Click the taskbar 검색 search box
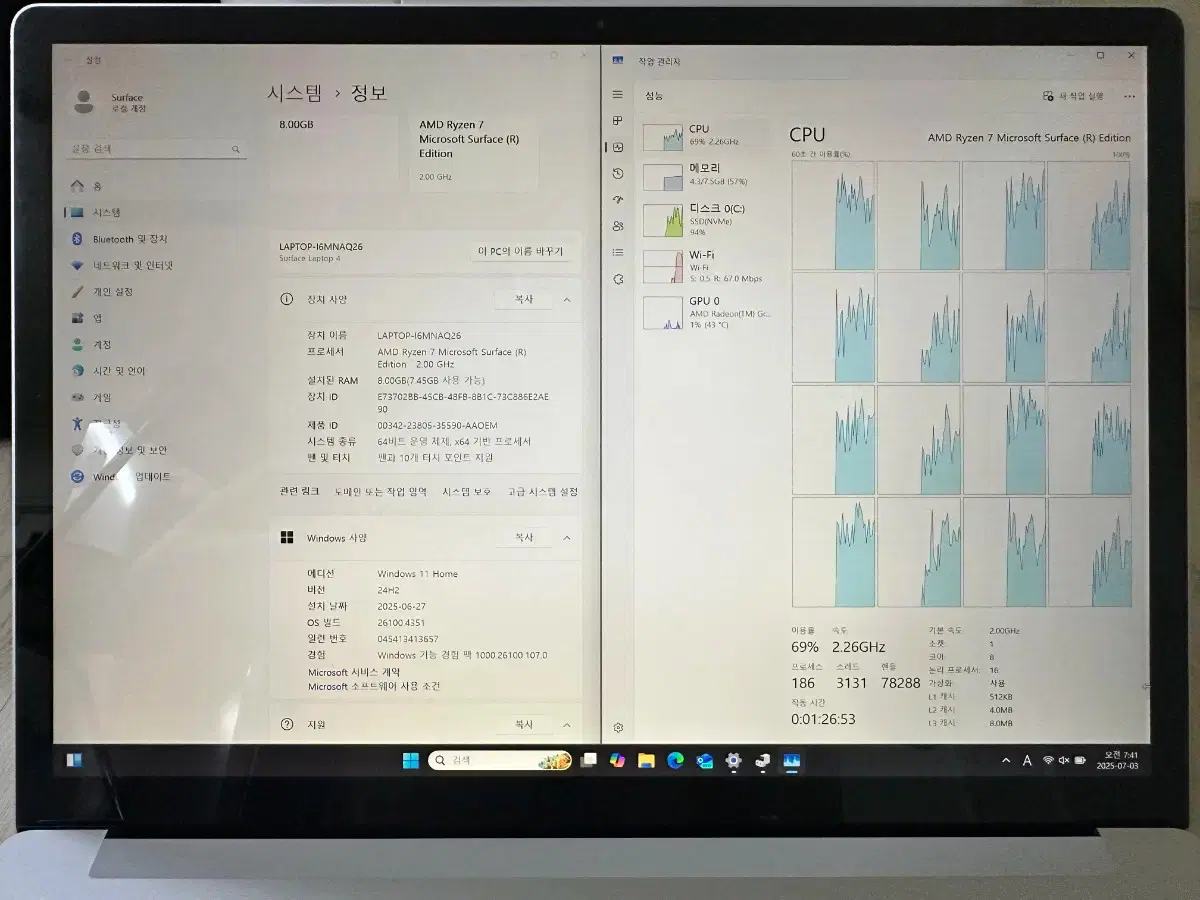Image resolution: width=1200 pixels, height=900 pixels. (500, 761)
